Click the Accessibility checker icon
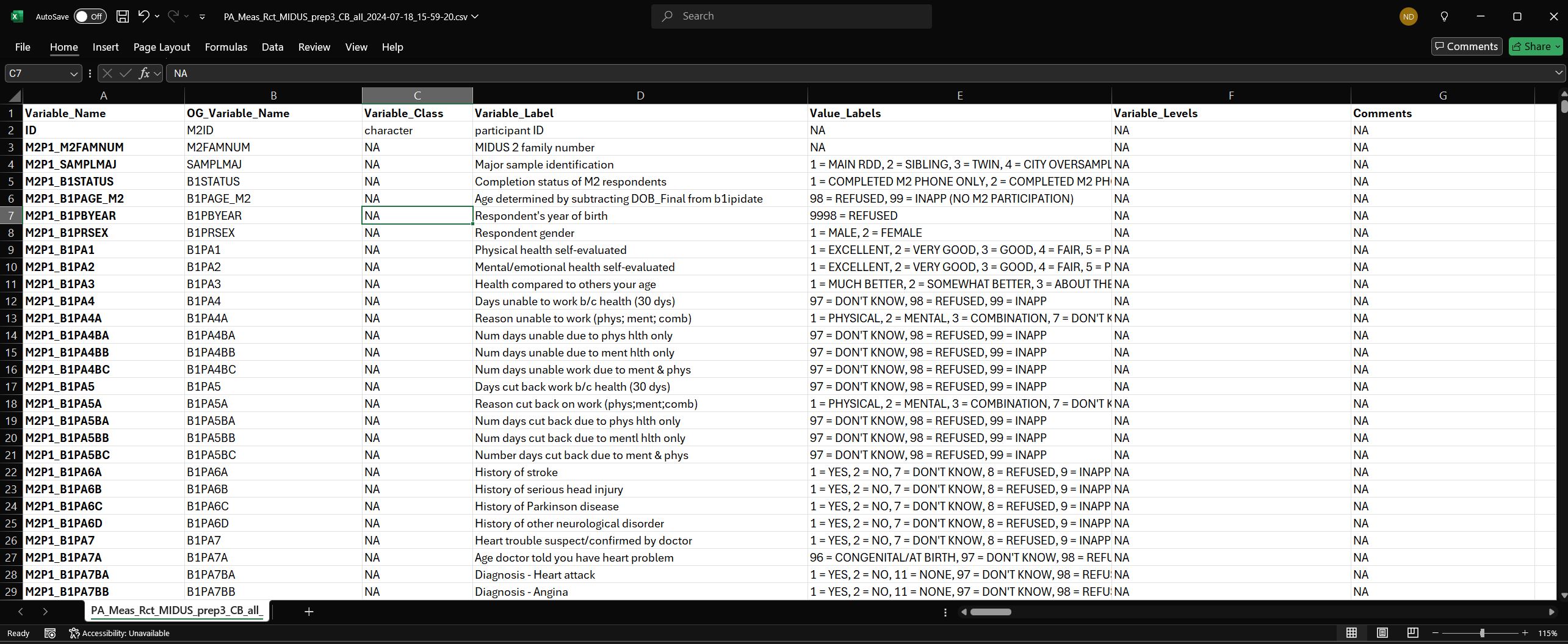Image resolution: width=1568 pixels, height=644 pixels. coord(74,633)
